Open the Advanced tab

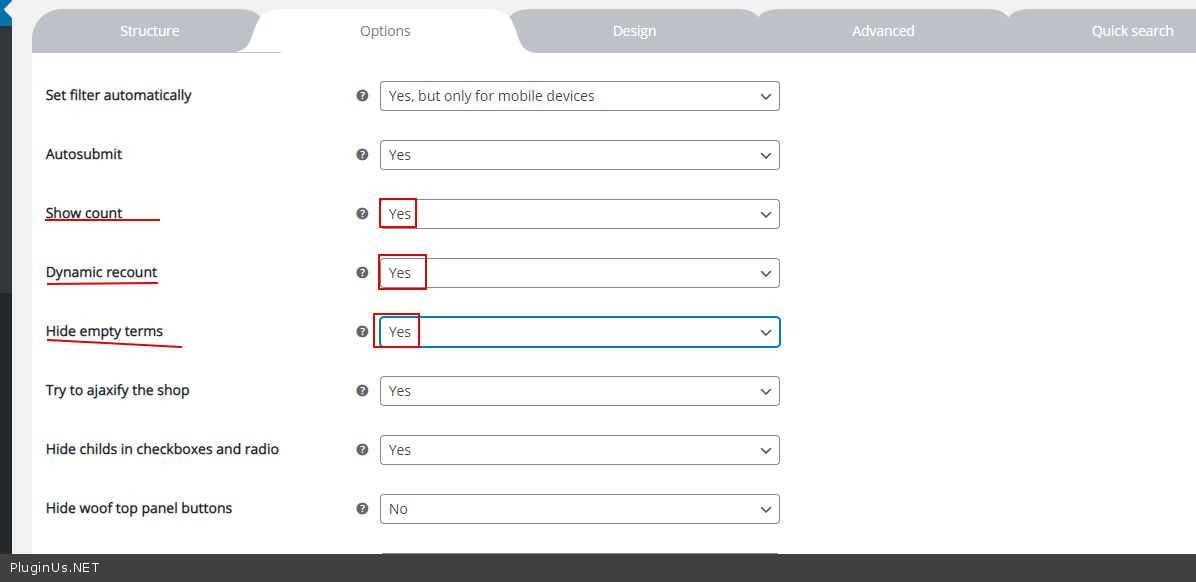click(x=883, y=31)
